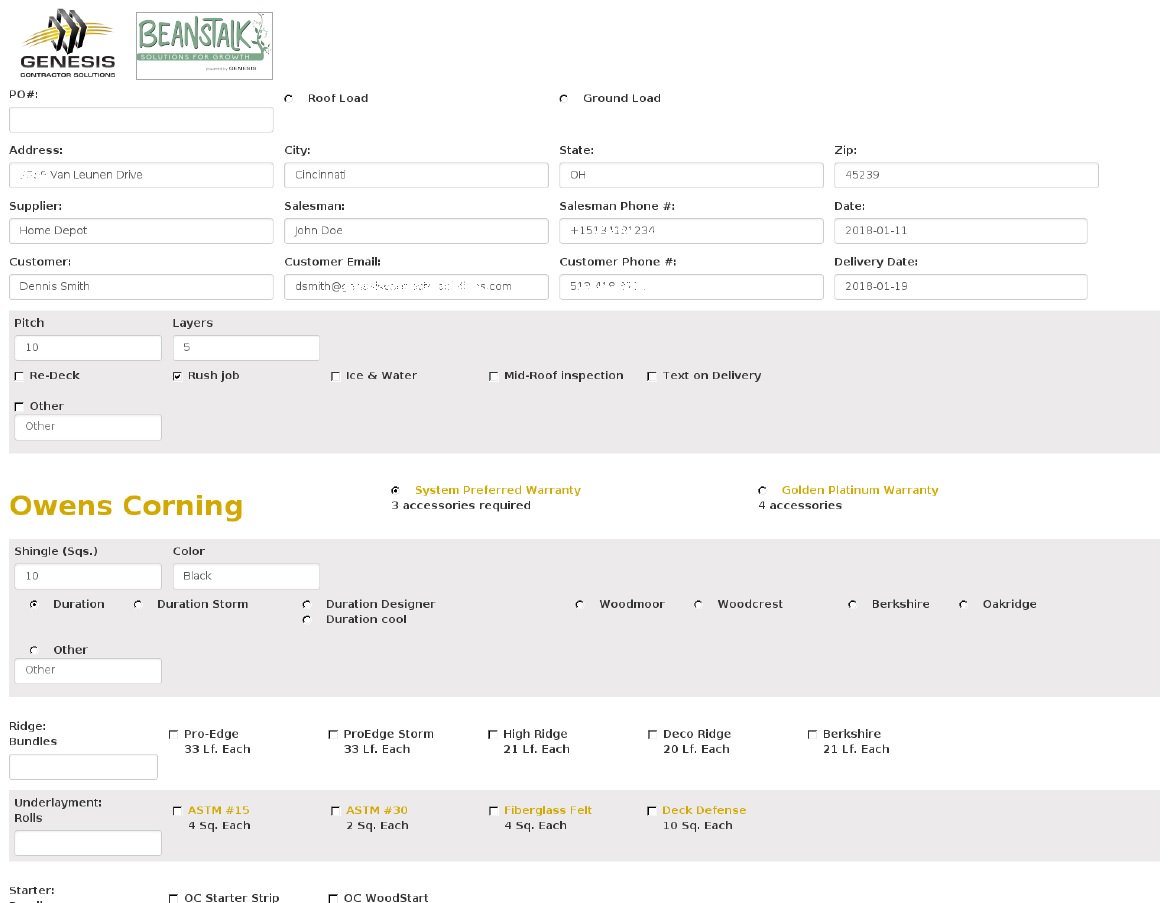This screenshot has width=1169, height=903.
Task: Enable the Re-Deck checkbox
Action: click(x=17, y=375)
